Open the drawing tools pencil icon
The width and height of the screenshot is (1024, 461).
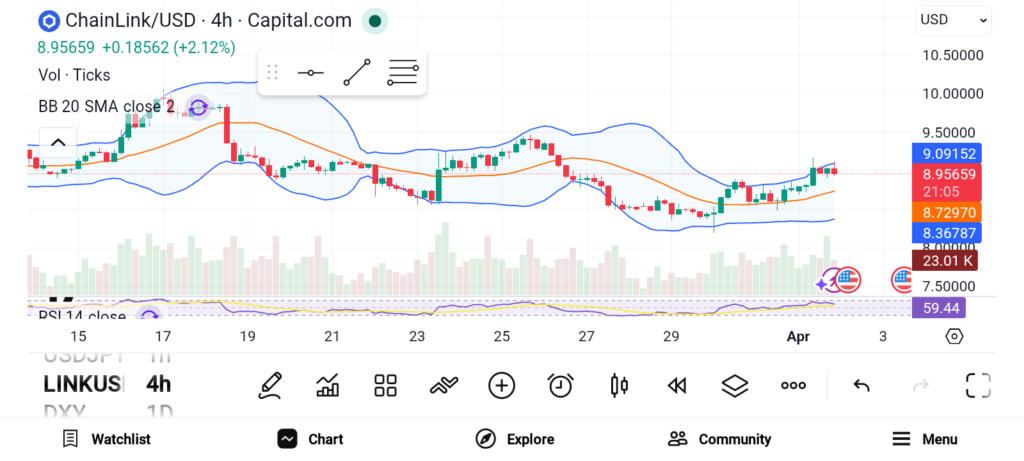(270, 385)
